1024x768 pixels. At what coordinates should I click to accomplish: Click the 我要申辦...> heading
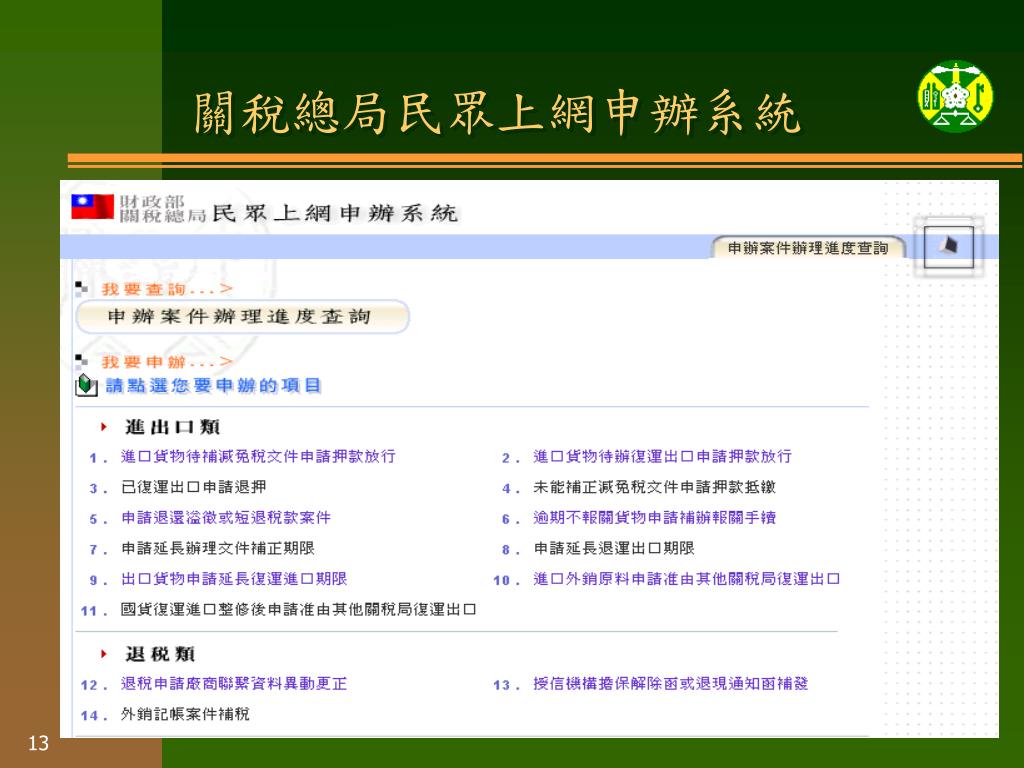point(167,362)
